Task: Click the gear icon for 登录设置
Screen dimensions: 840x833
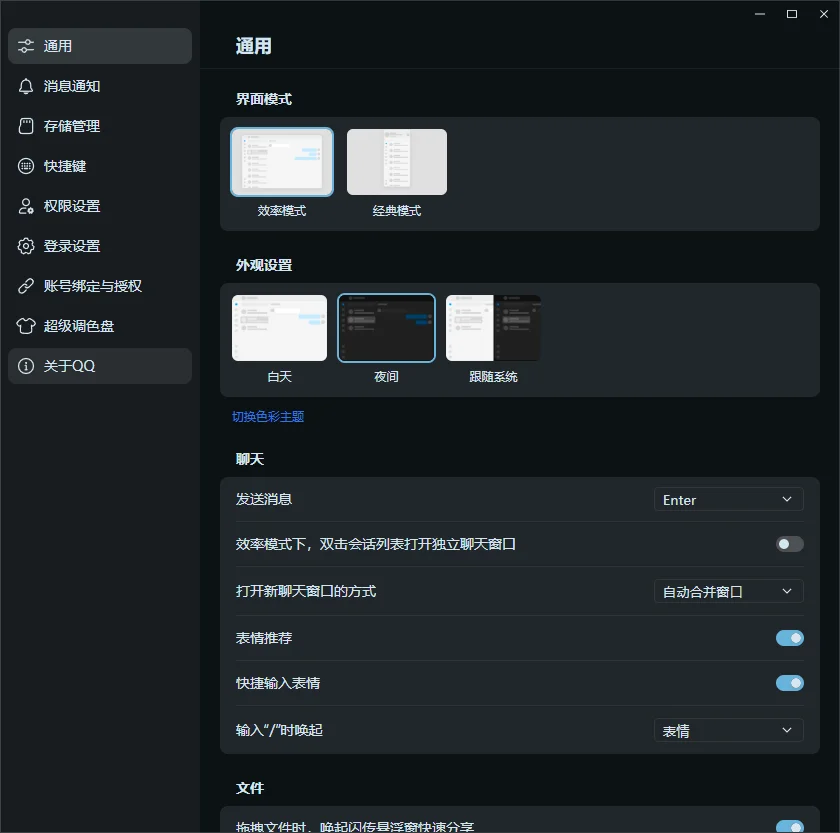Action: click(26, 246)
